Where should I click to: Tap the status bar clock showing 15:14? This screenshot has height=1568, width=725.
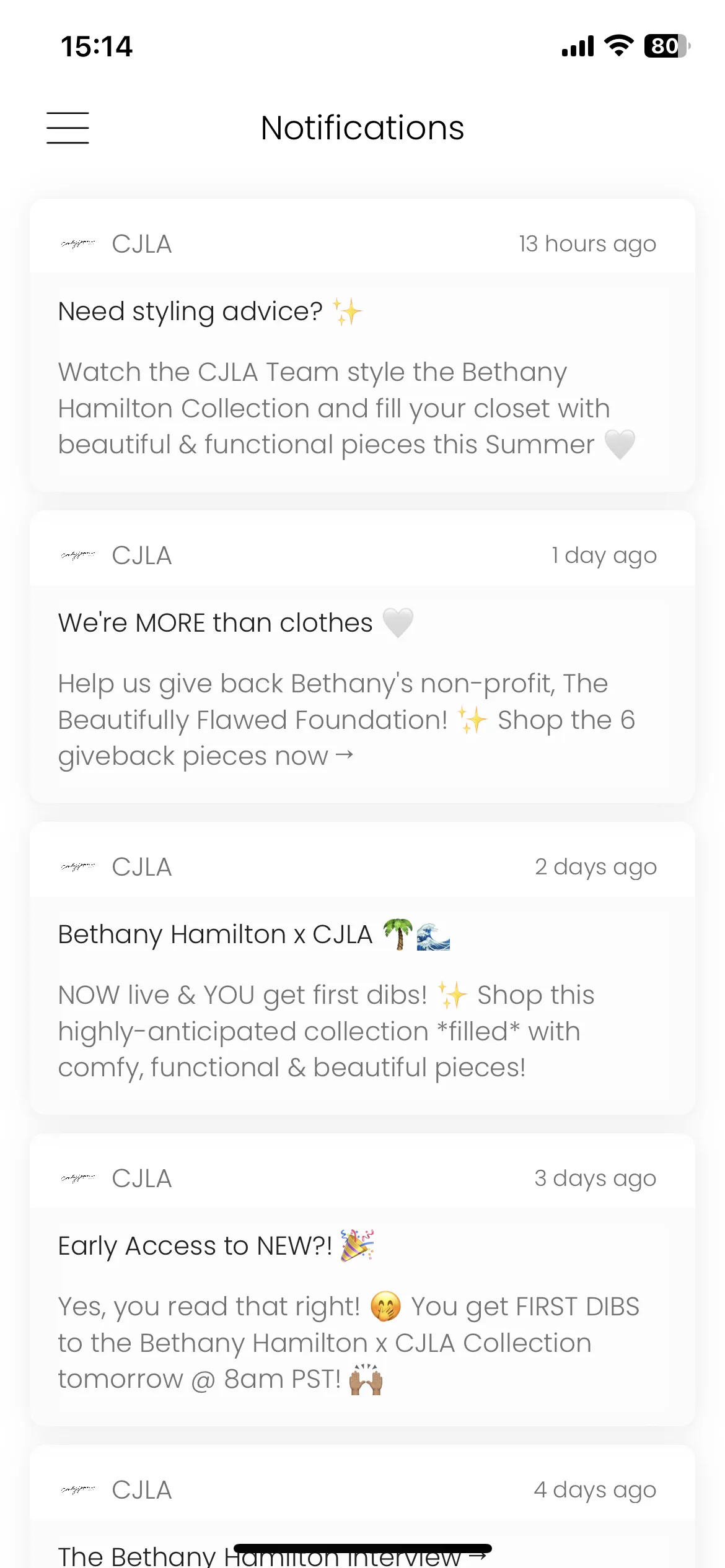point(97,46)
